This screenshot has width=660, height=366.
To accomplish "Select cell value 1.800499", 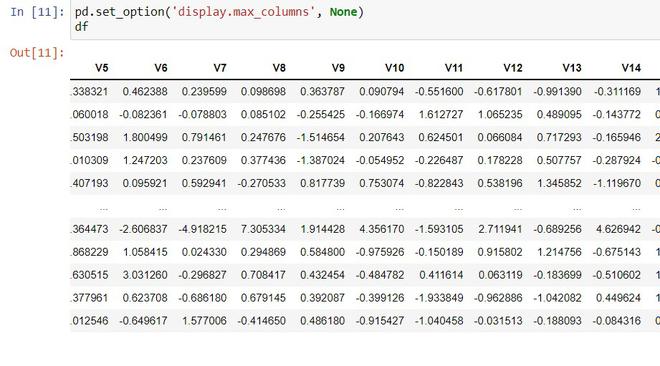I will (145, 137).
